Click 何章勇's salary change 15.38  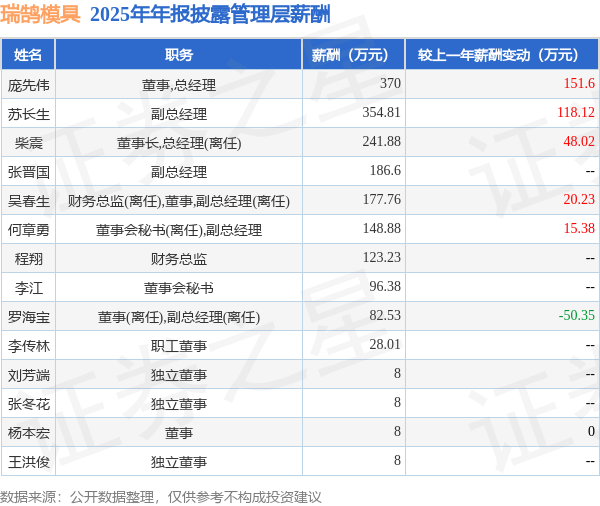pyautogui.click(x=579, y=228)
